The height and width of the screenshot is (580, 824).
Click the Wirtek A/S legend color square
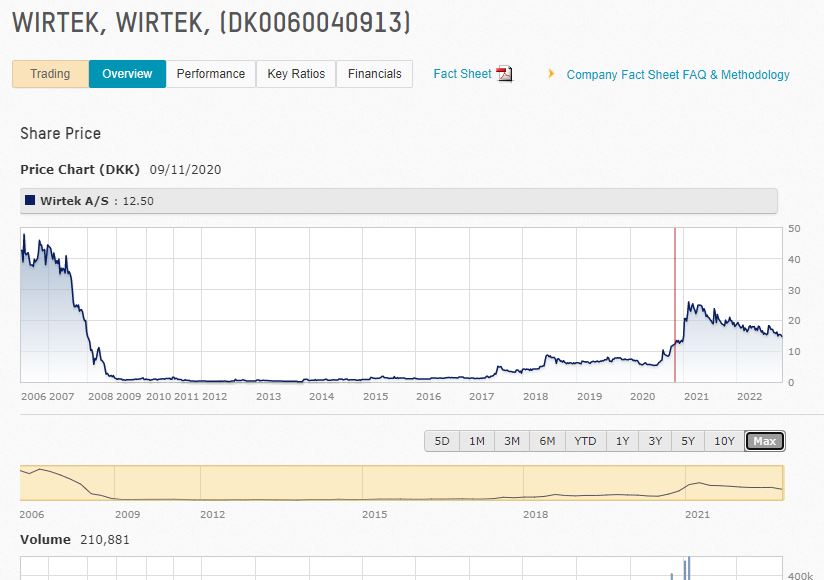30,201
